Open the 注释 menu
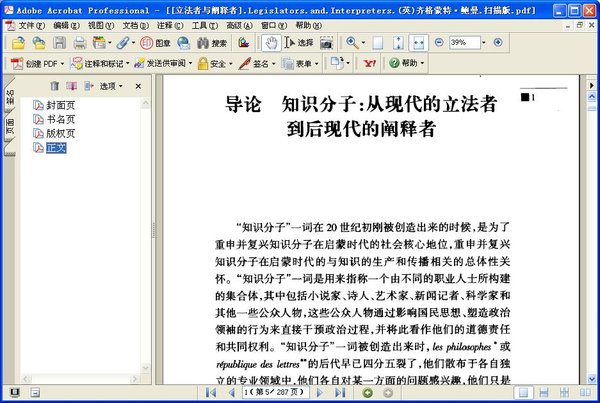The width and height of the screenshot is (600, 403). click(170, 26)
